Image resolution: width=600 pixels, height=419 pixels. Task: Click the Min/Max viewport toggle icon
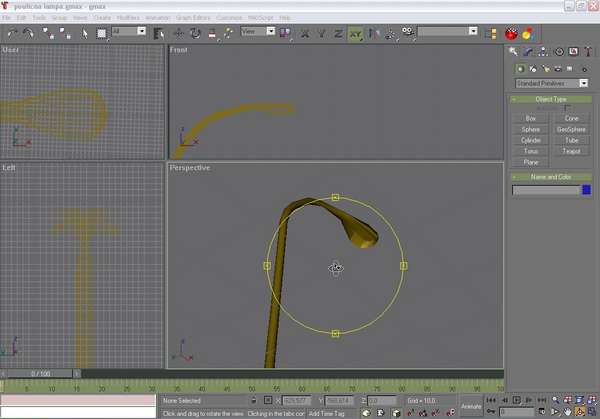coord(592,412)
